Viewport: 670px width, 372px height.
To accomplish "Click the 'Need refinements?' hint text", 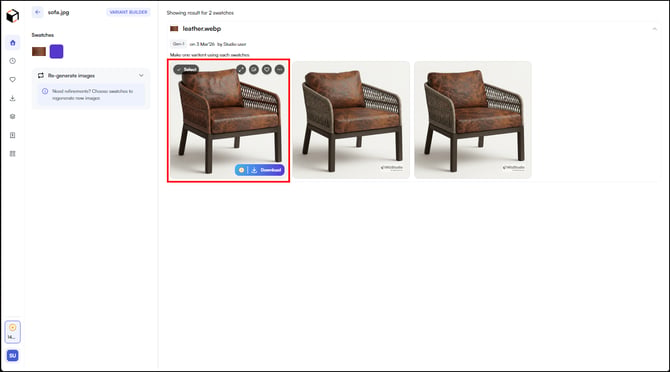I will pos(92,95).
